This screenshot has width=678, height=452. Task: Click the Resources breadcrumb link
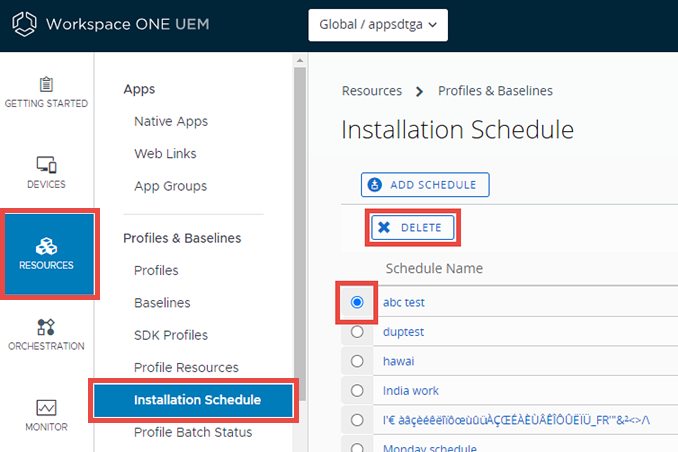[372, 91]
